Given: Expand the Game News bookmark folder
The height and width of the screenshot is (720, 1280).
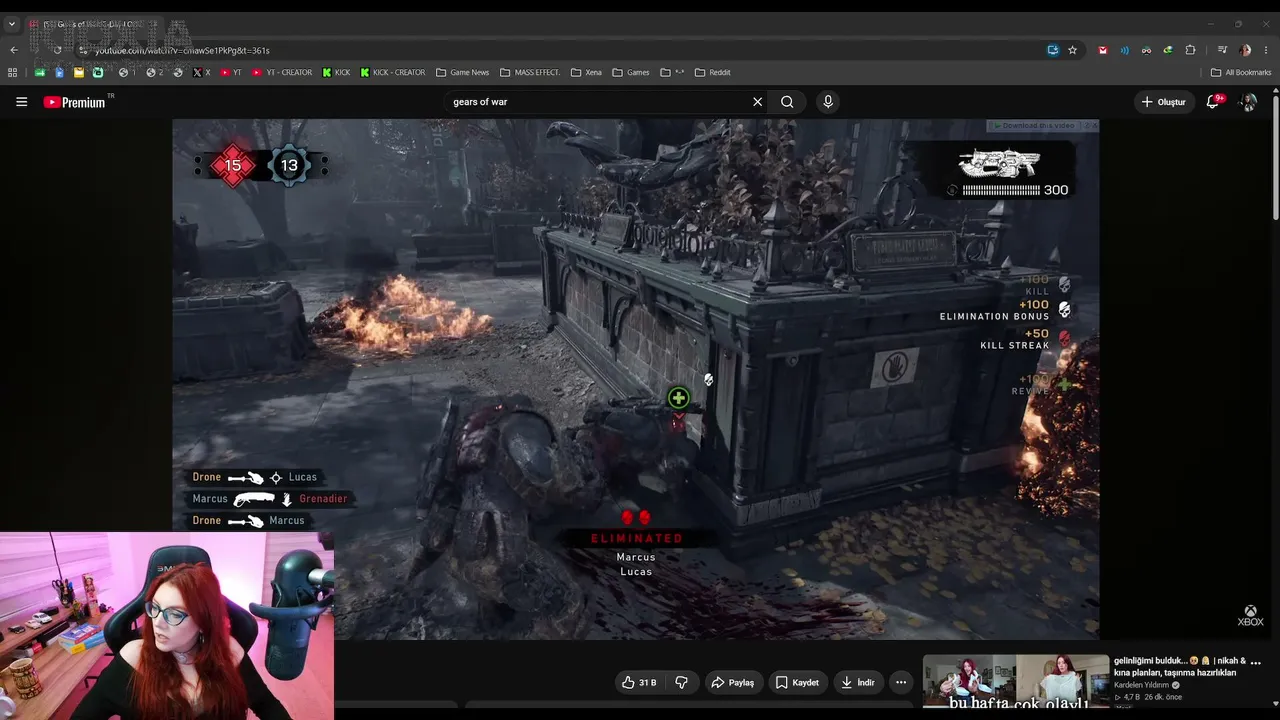Looking at the screenshot, I should coord(463,72).
